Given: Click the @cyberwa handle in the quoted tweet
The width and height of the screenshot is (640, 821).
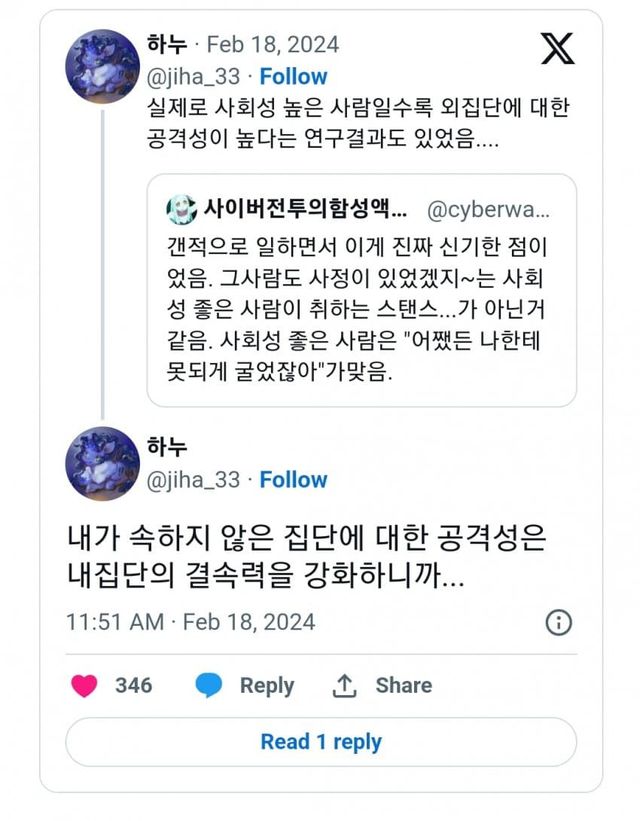Looking at the screenshot, I should pos(488,211).
